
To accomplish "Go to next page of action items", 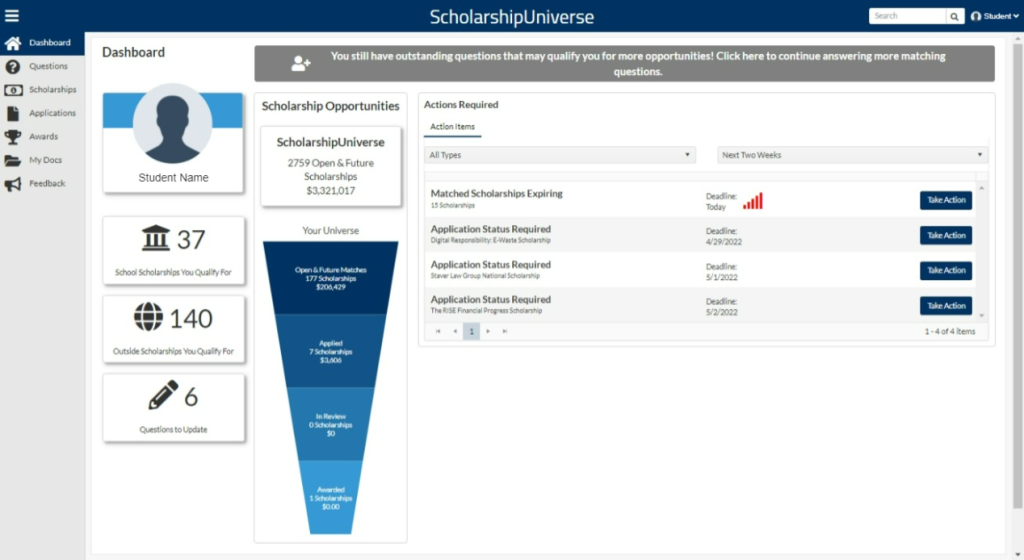I will 488,332.
